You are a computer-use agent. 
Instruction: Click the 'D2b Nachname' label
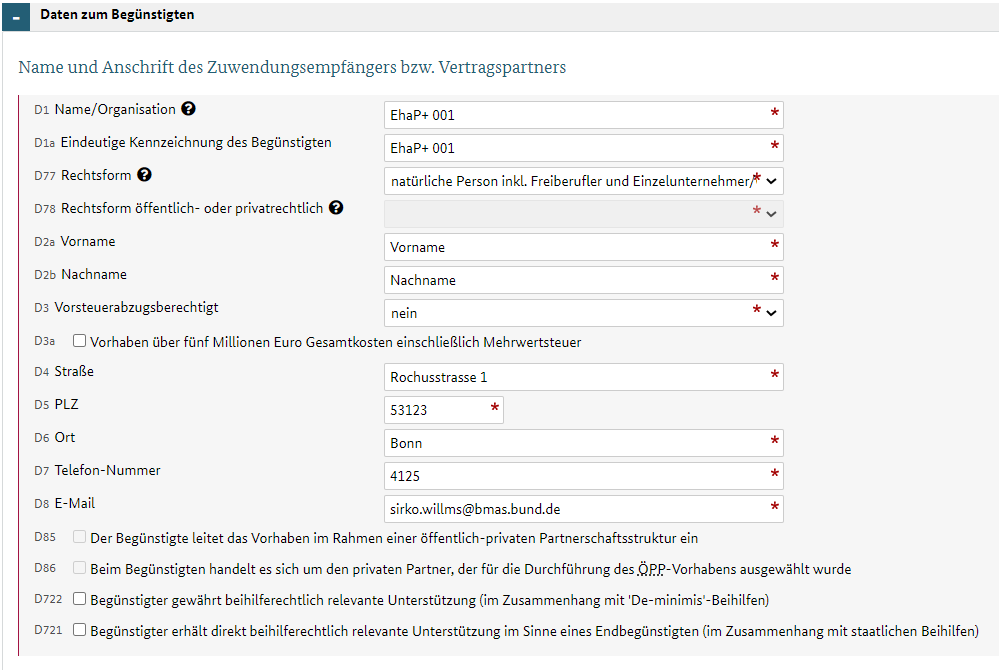[x=81, y=274]
